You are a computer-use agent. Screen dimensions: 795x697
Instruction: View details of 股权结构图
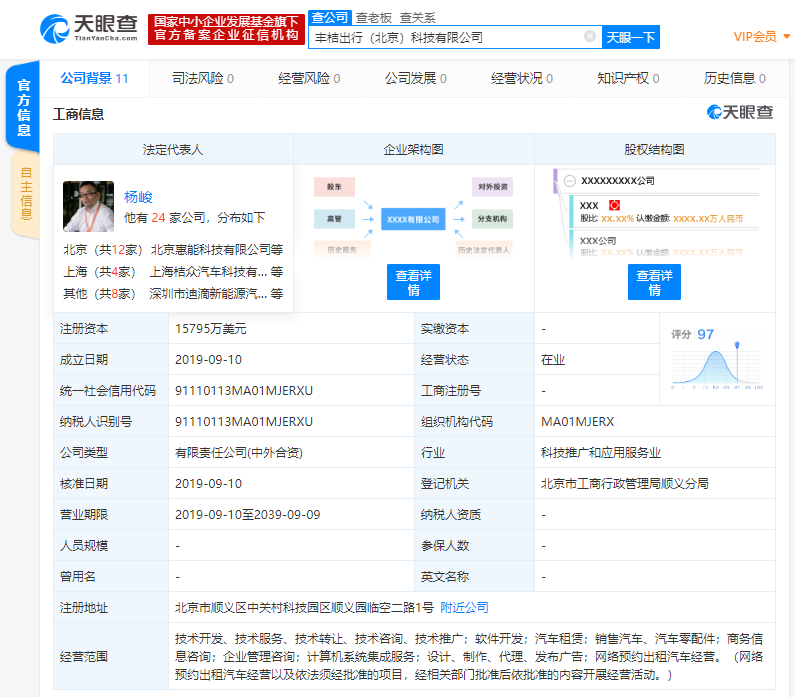pyautogui.click(x=654, y=282)
